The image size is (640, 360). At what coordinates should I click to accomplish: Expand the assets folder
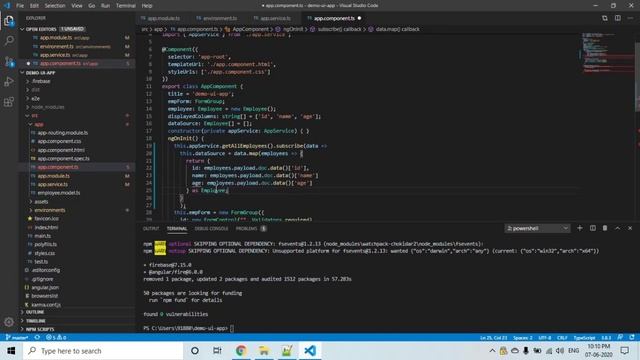[41, 201]
